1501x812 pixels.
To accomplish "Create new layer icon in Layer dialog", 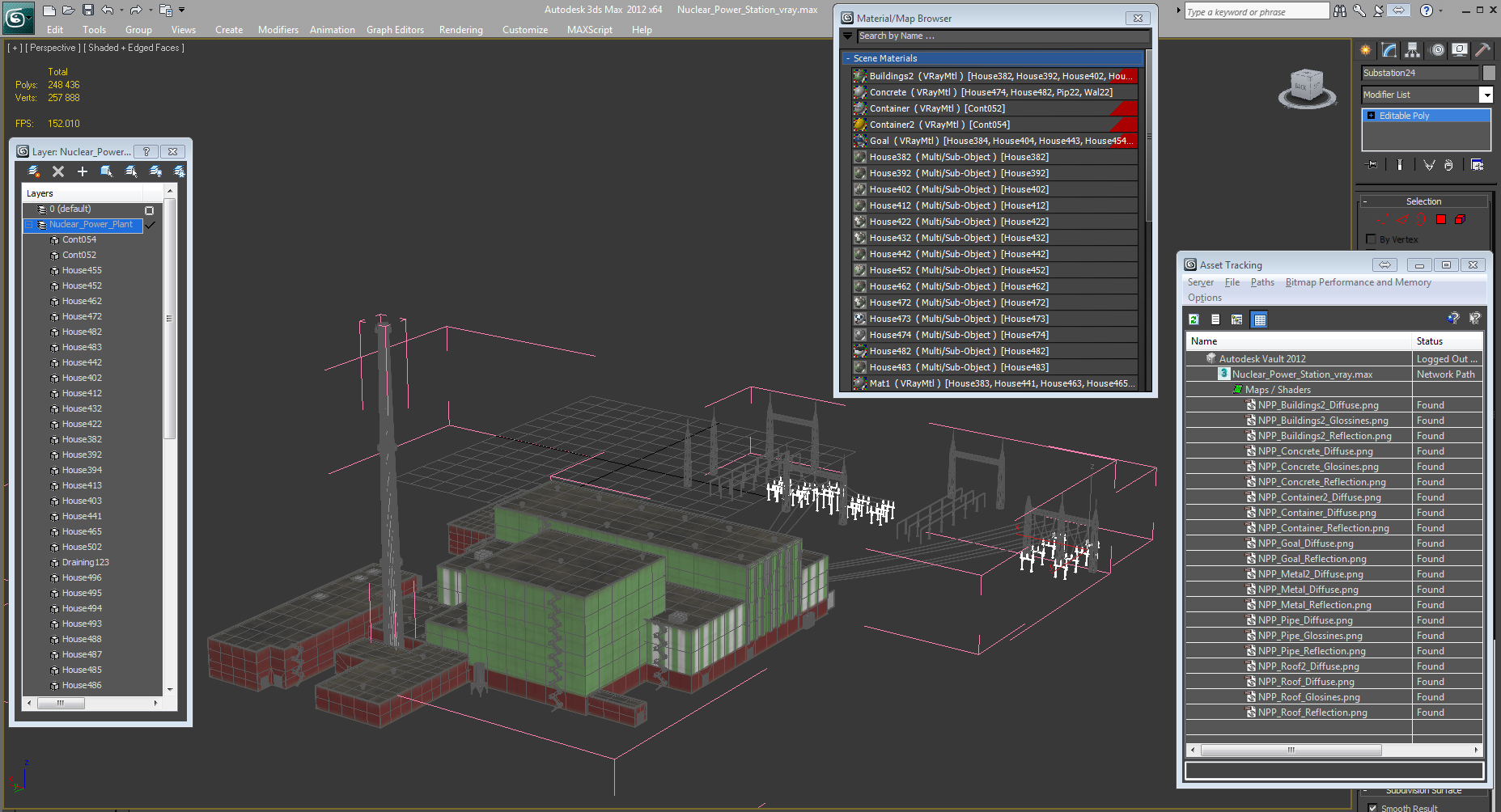I will 34,171.
